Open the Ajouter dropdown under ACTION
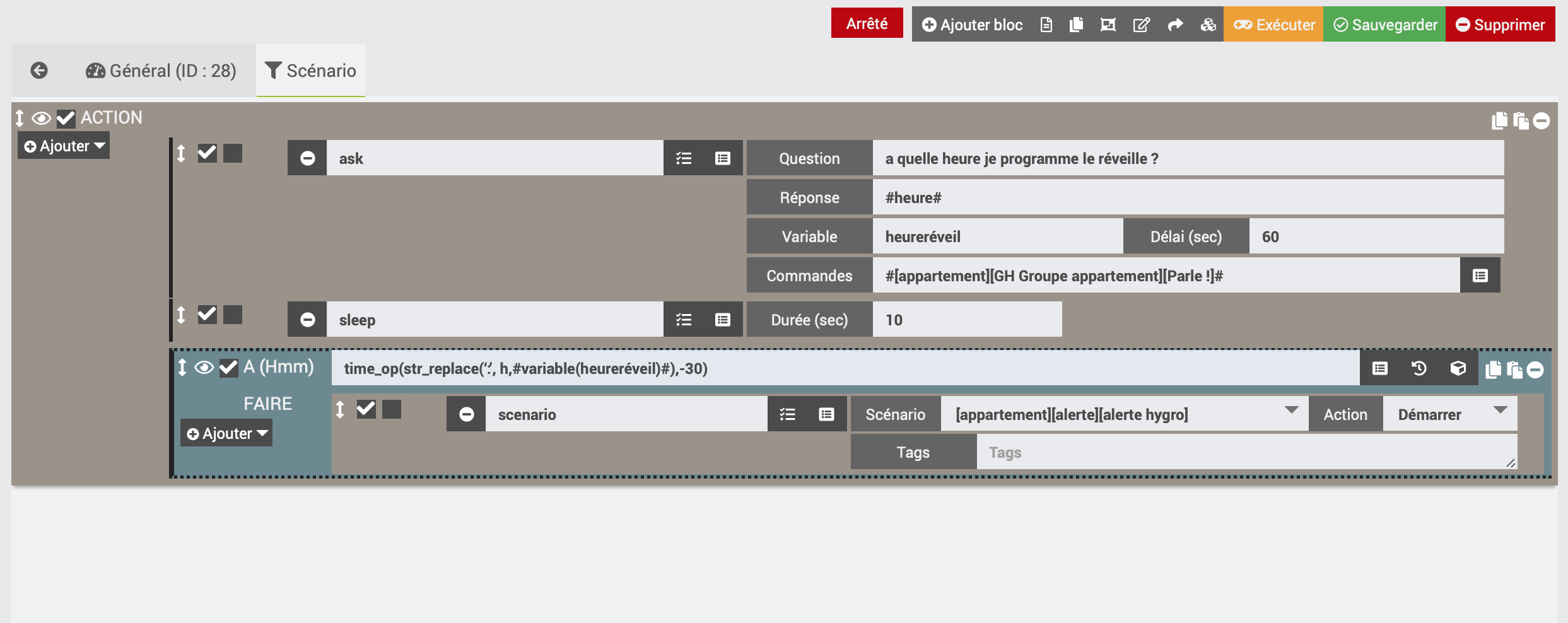Image resolution: width=1568 pixels, height=623 pixels. pos(64,146)
